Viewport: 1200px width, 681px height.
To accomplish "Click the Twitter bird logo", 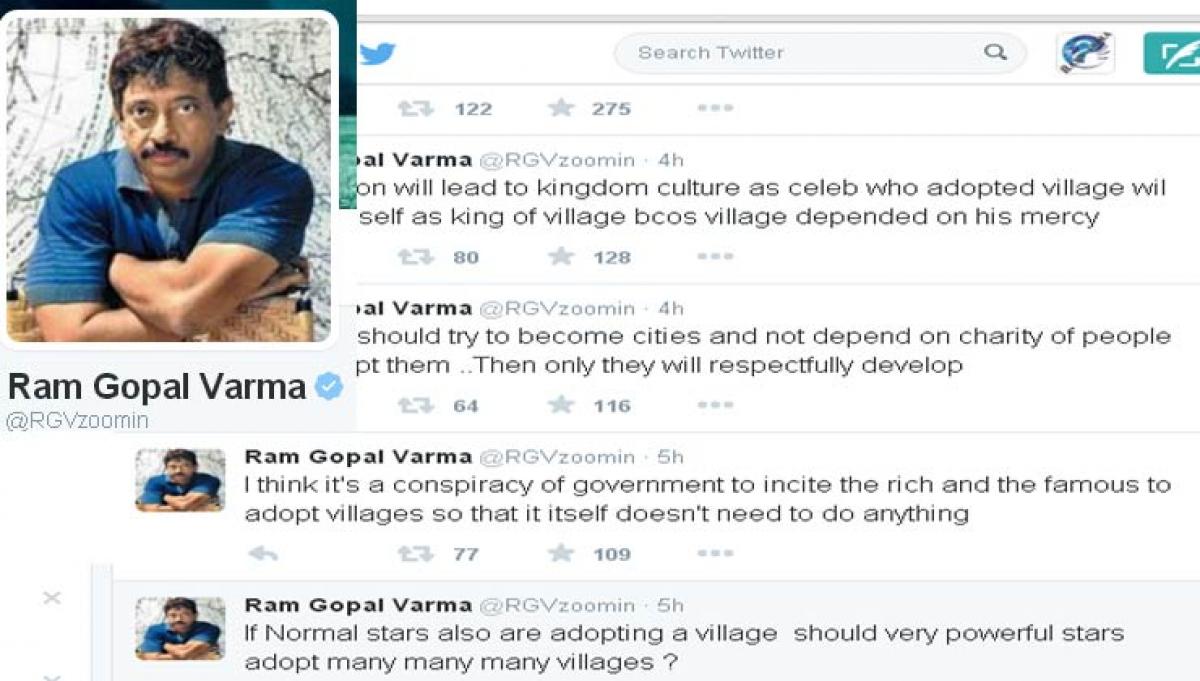I will click(378, 53).
